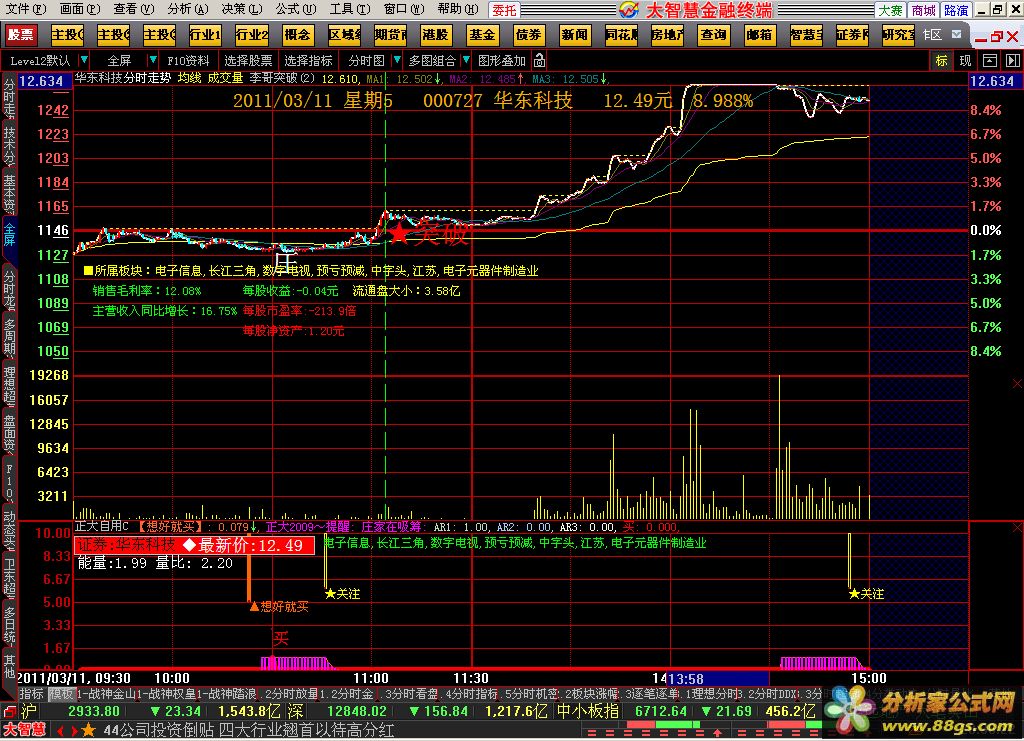The height and width of the screenshot is (741, 1024).
Task: Select the 其他 sidebar tab
Action: click(x=9, y=667)
